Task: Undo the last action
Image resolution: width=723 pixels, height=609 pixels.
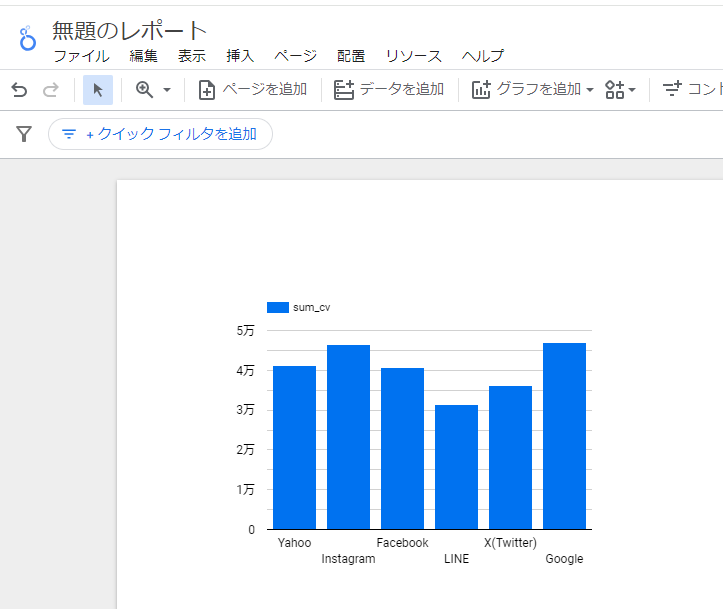Action: tap(19, 90)
